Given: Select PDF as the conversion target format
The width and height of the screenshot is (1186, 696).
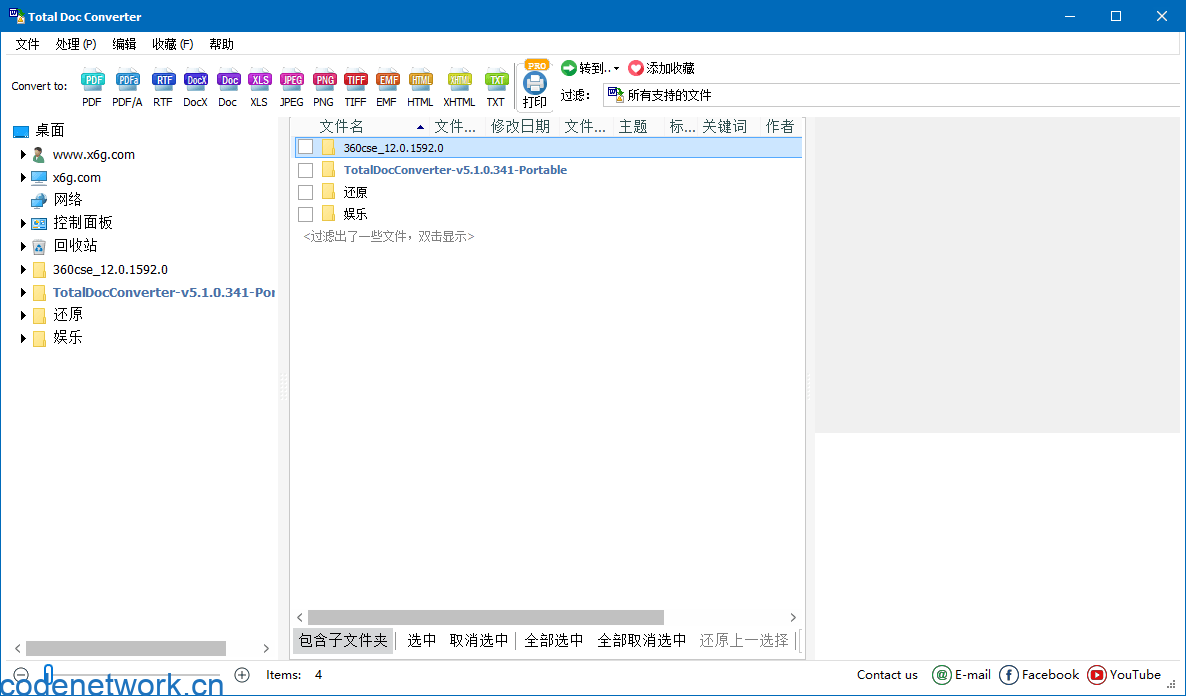Looking at the screenshot, I should point(92,80).
